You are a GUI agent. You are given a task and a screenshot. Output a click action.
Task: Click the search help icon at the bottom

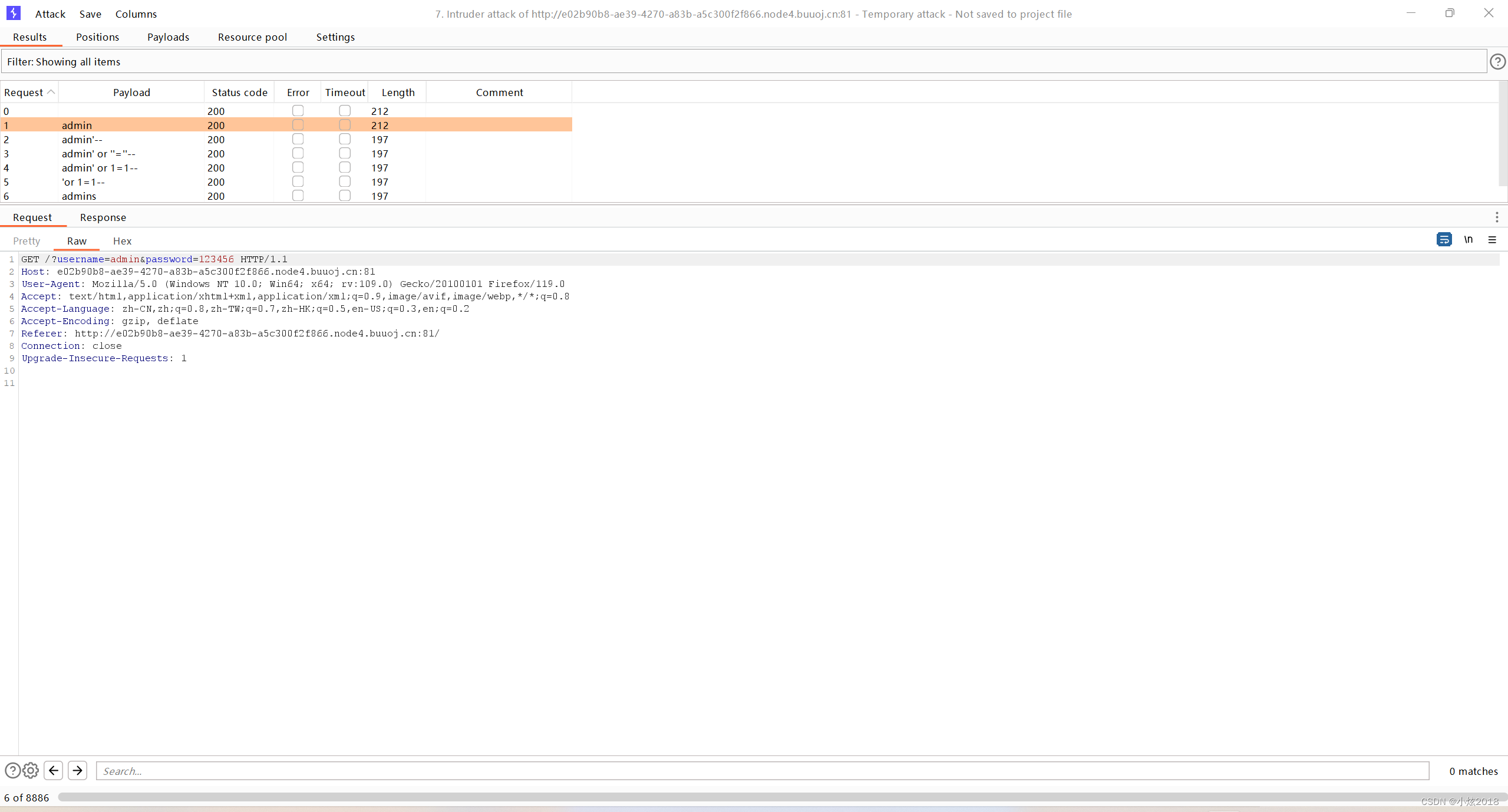pyautogui.click(x=12, y=770)
